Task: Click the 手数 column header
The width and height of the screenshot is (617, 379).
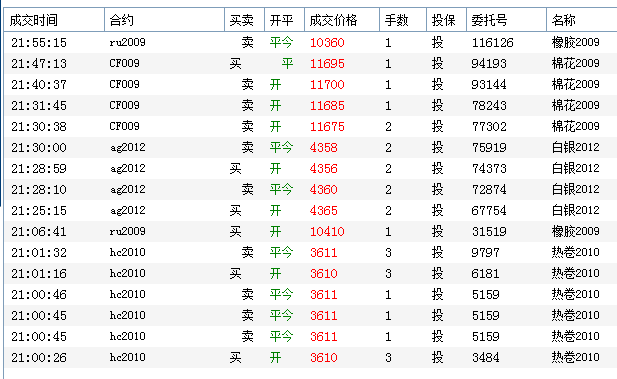Action: click(x=403, y=20)
